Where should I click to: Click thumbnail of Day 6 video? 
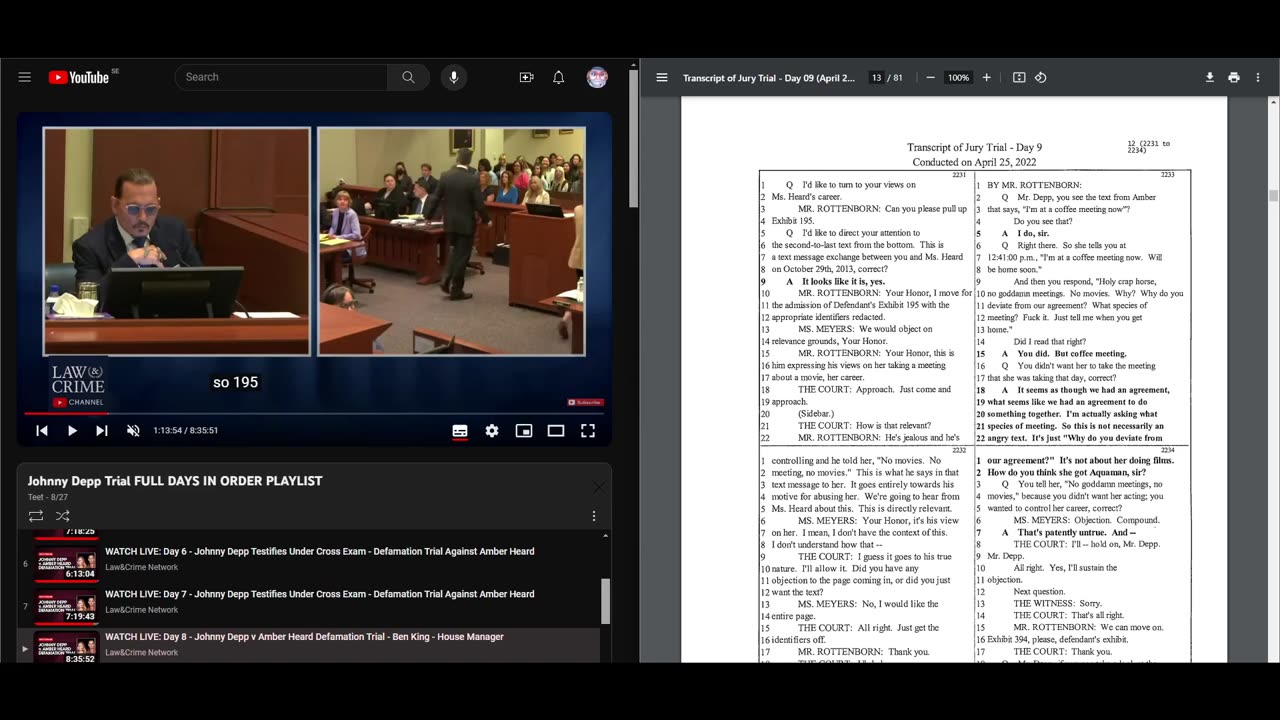coord(66,564)
